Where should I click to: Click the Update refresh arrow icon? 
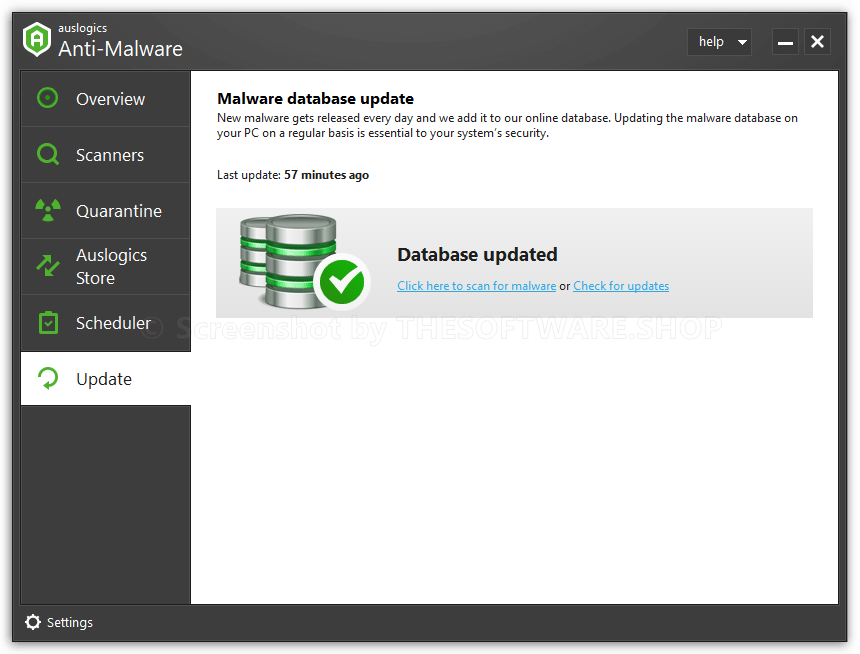tap(48, 379)
